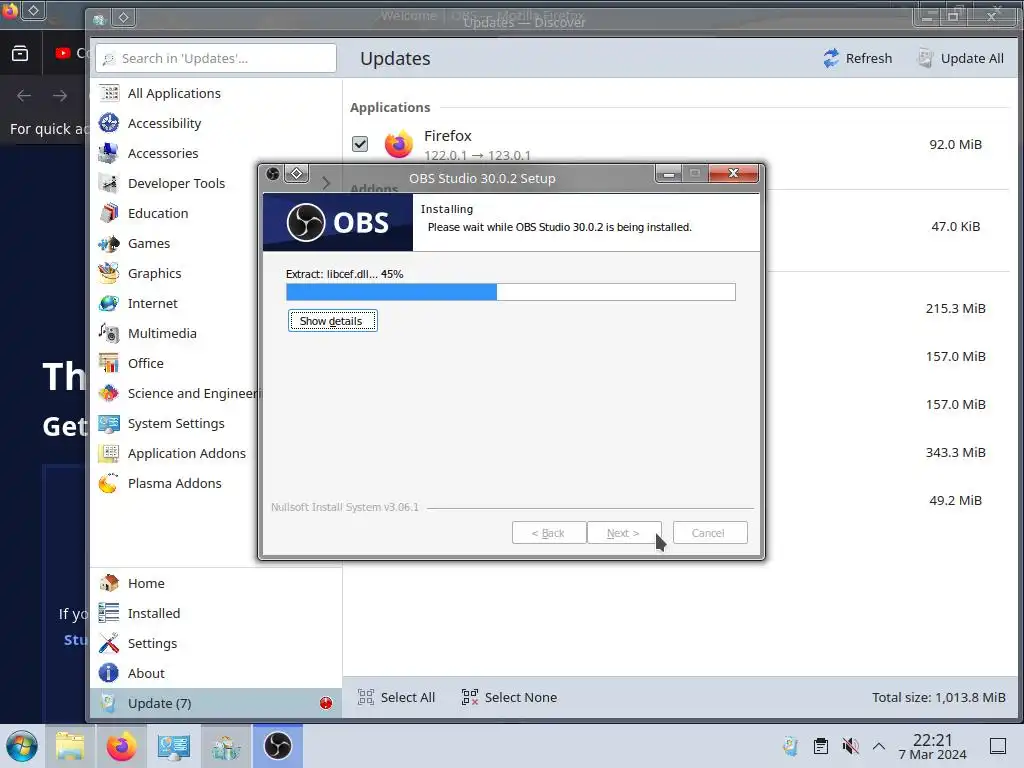Open the Accessories category icon
Image resolution: width=1024 pixels, height=768 pixels.
coord(109,153)
